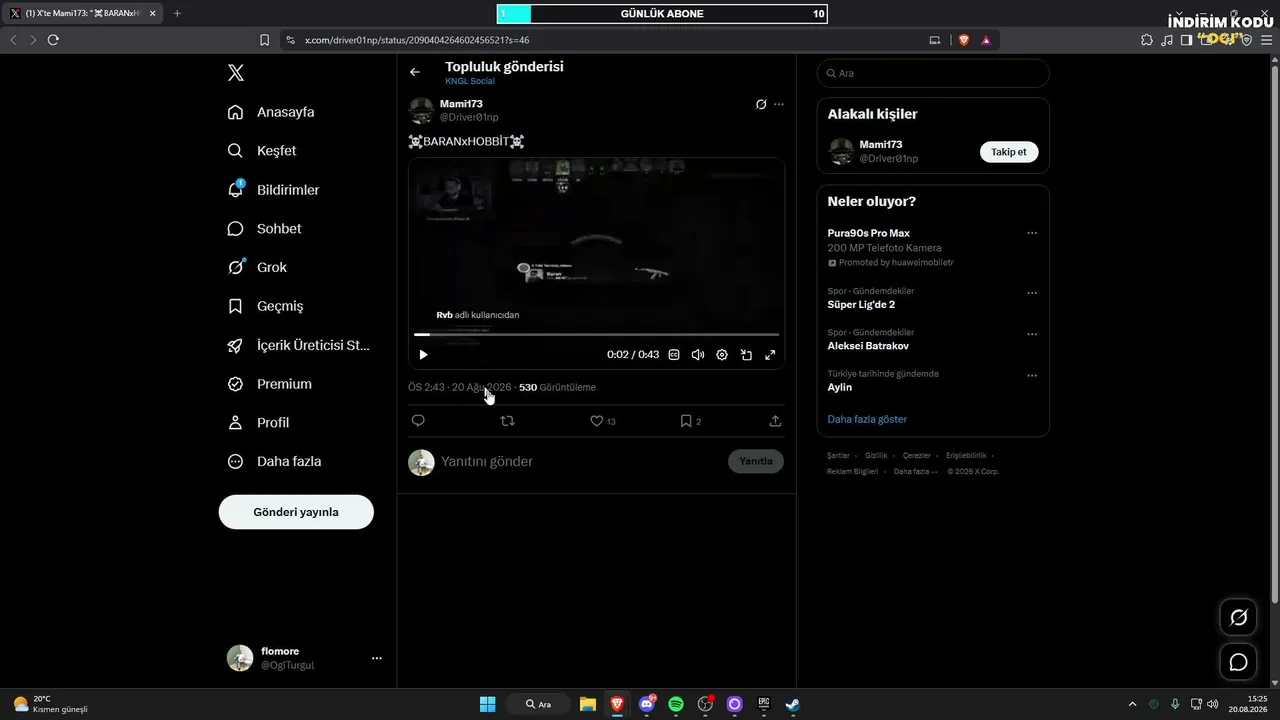Open Spotify from the taskbar
1280x720 pixels.
point(676,704)
